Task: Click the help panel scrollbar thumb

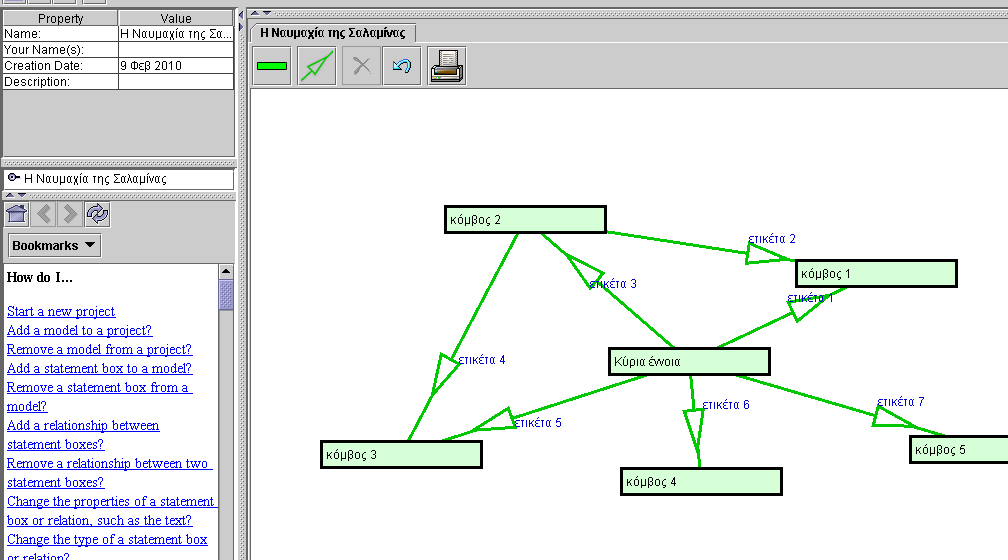Action: [226, 295]
